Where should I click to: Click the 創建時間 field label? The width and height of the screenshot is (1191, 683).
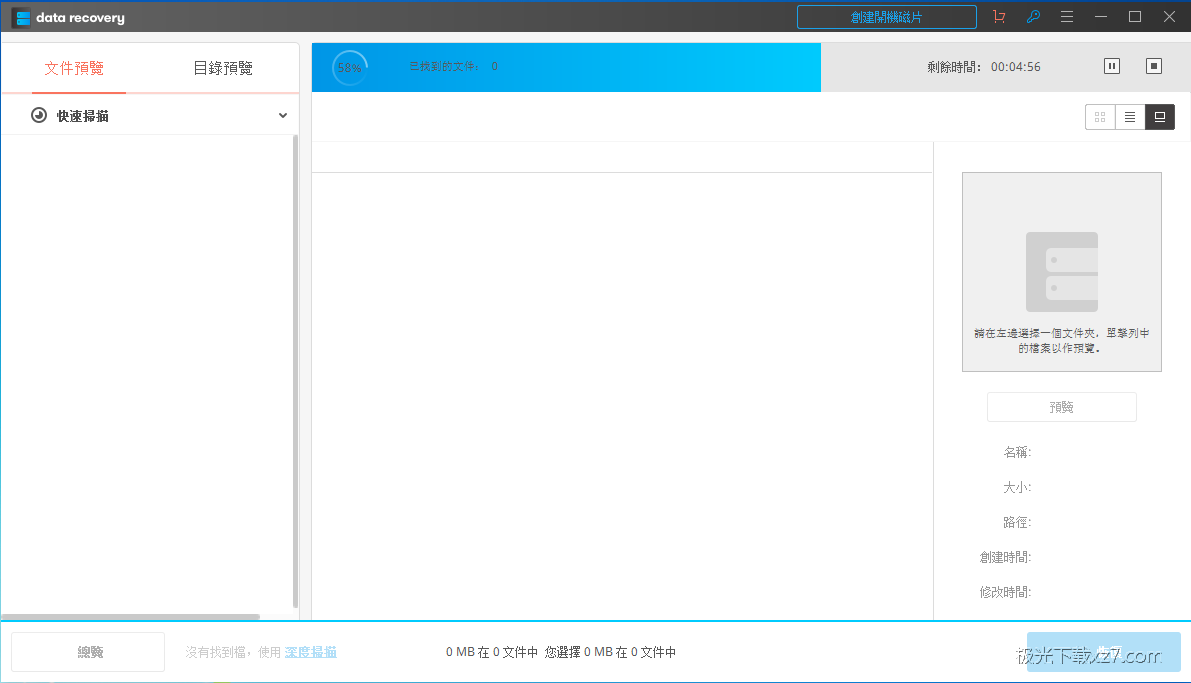click(x=1005, y=557)
